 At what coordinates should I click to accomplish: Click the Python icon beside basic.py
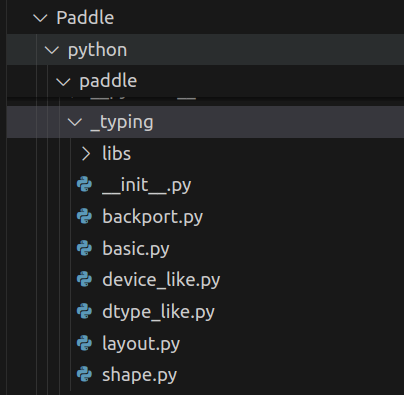pyautogui.click(x=84, y=248)
